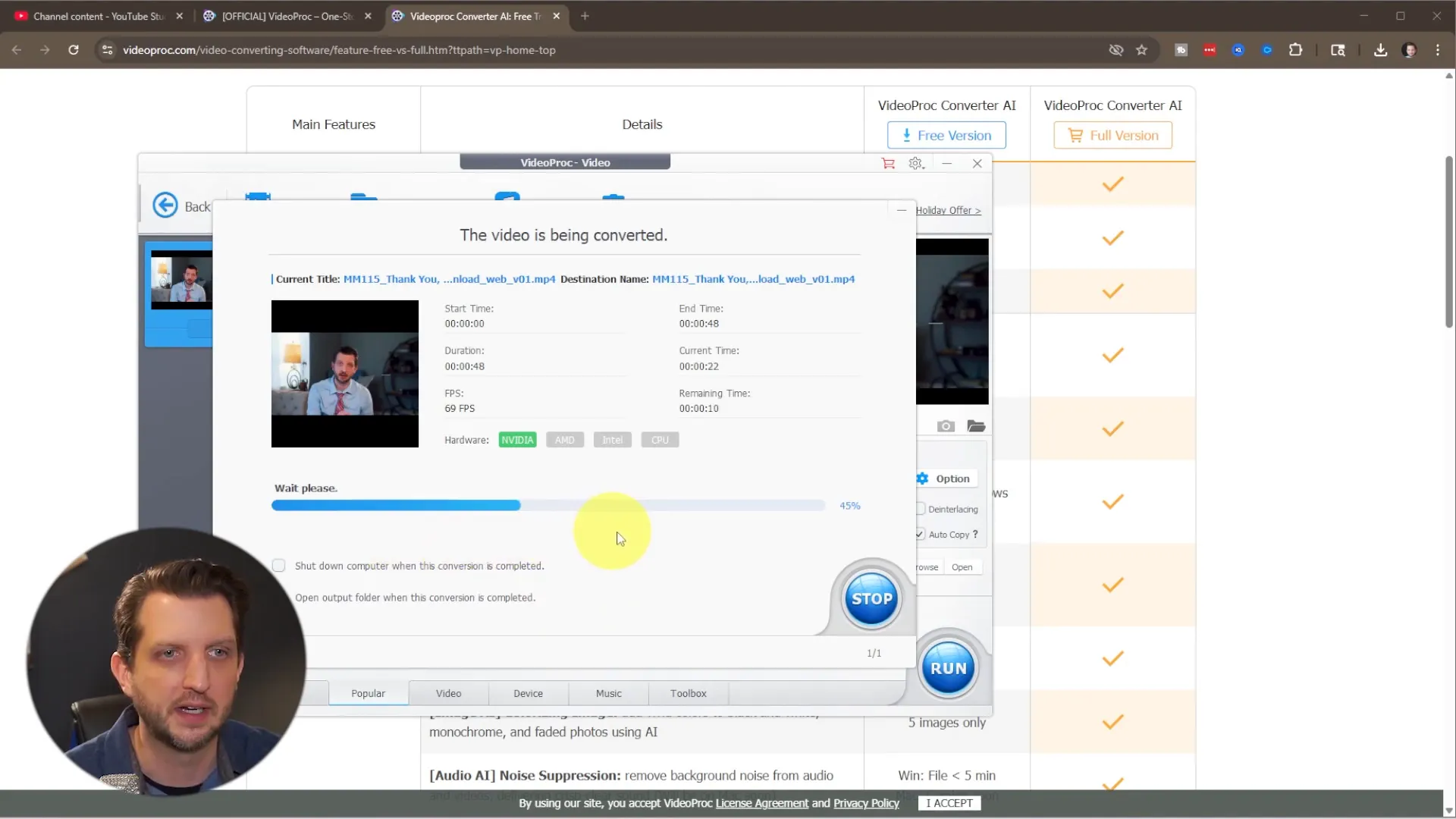The width and height of the screenshot is (1456, 819).
Task: Toggle the Deinterlacing checkbox
Action: click(921, 509)
